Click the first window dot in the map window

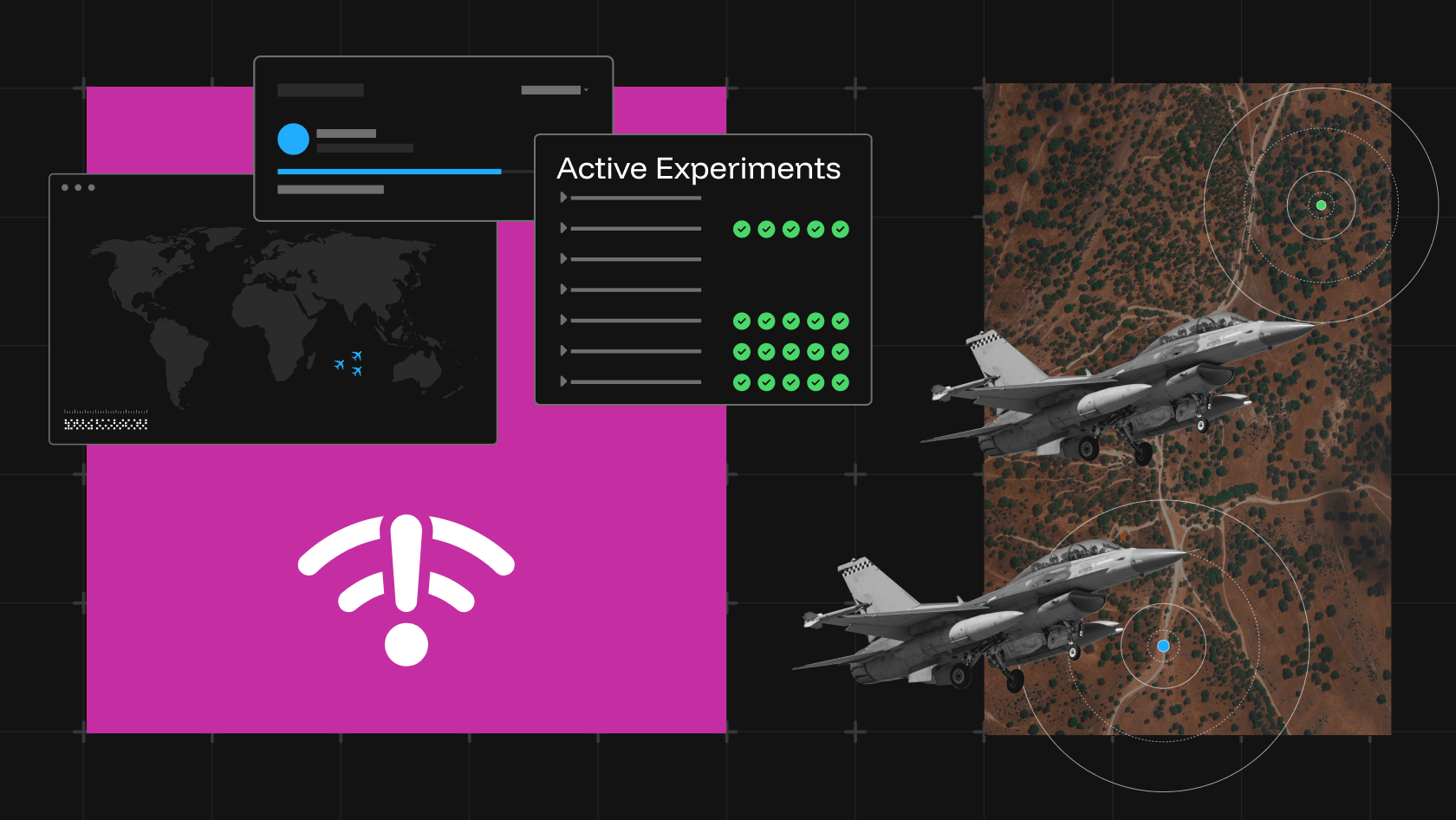pos(65,187)
